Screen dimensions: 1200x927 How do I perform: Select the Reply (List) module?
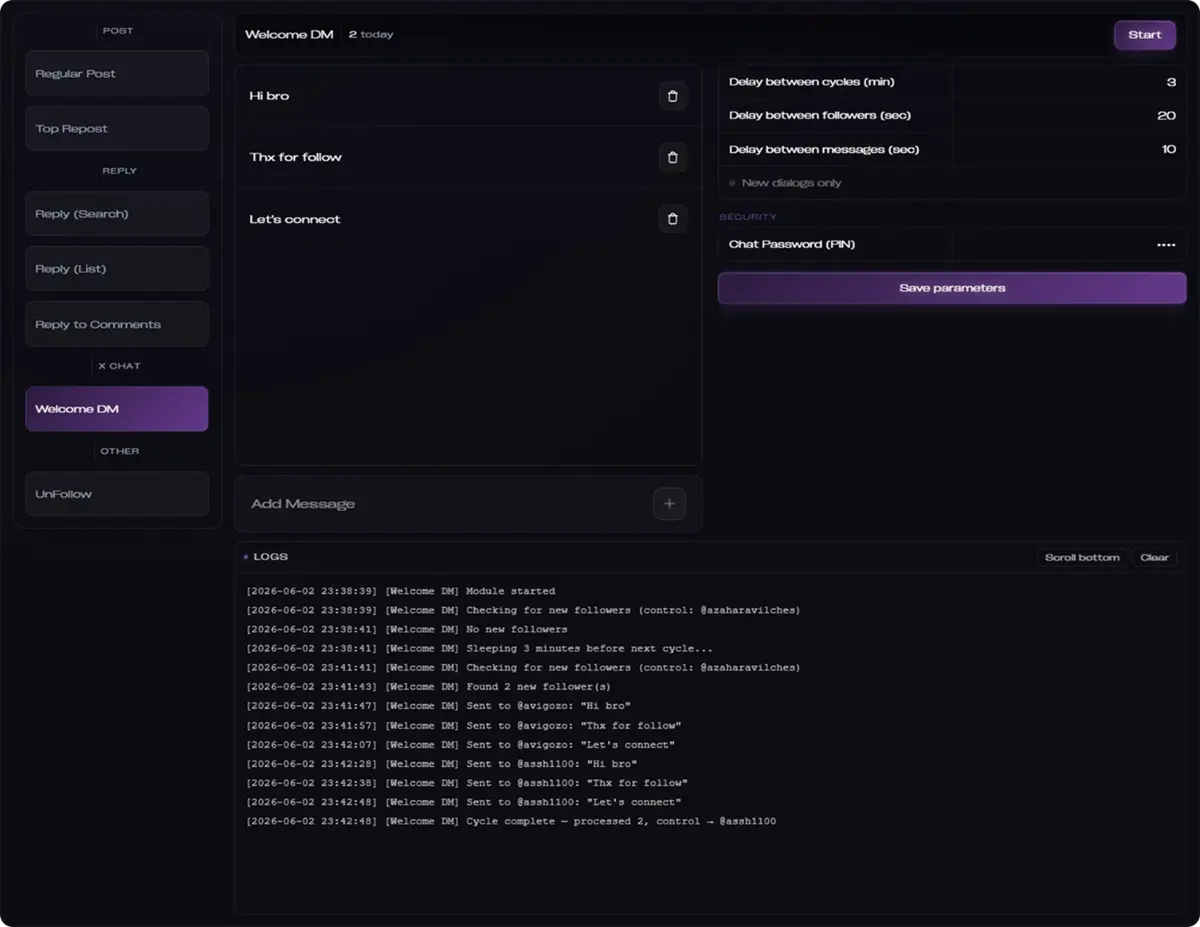tap(117, 269)
